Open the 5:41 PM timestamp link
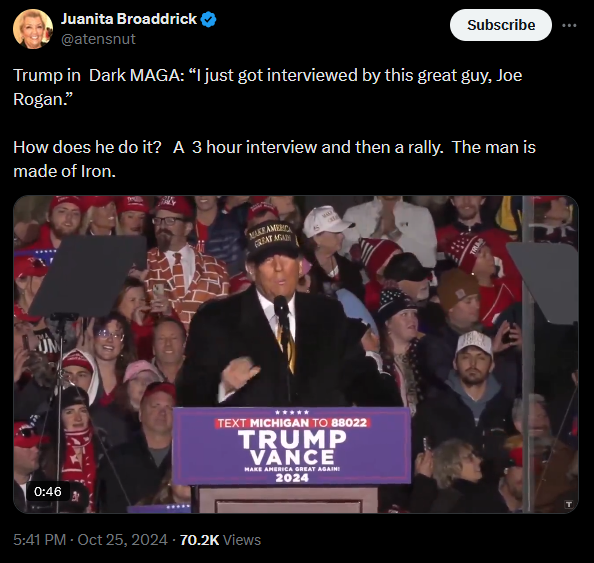Screen dimensions: 594x563 click(39, 540)
